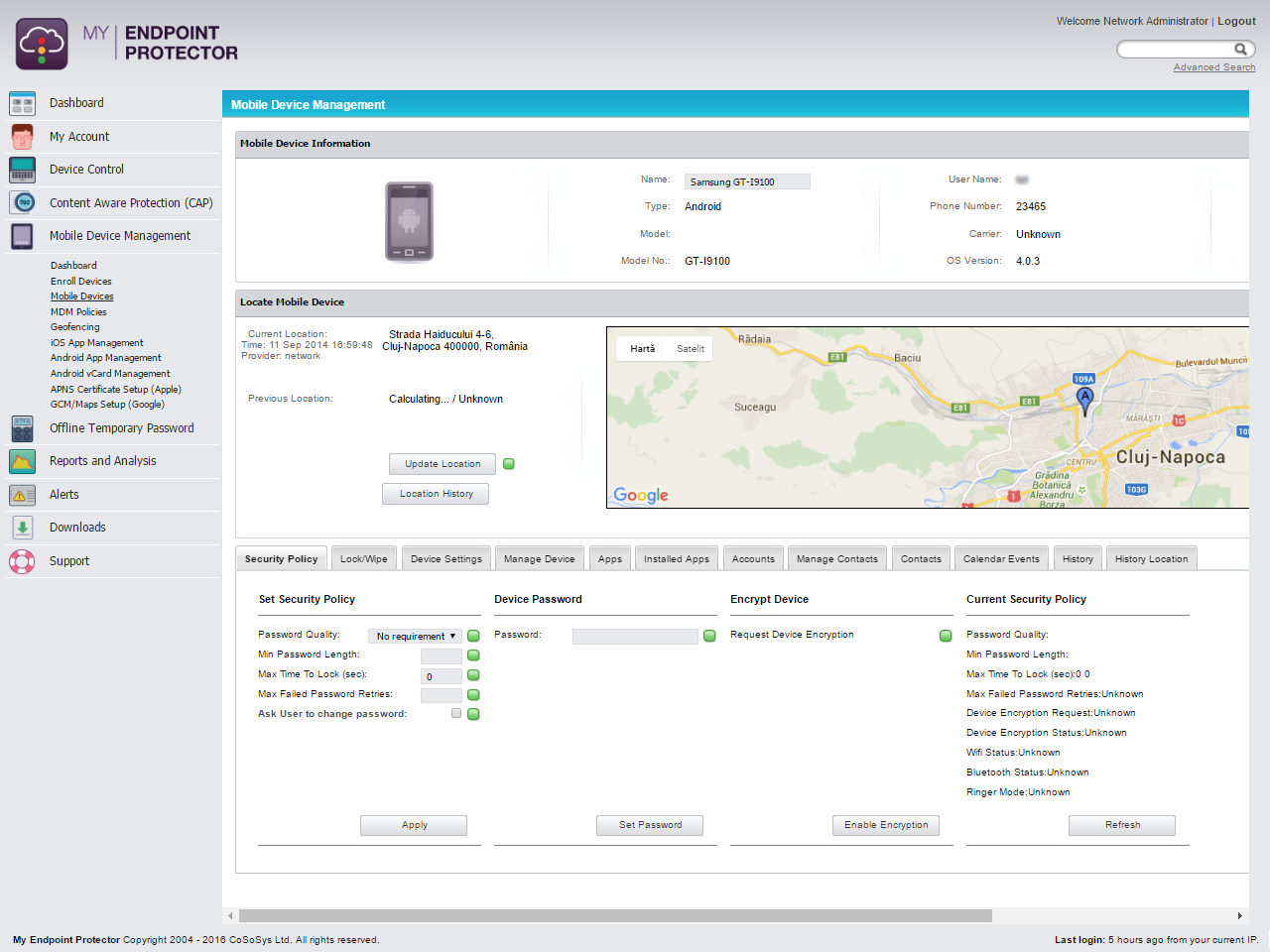The image size is (1270, 952).
Task: Click the Location History button
Action: (436, 494)
